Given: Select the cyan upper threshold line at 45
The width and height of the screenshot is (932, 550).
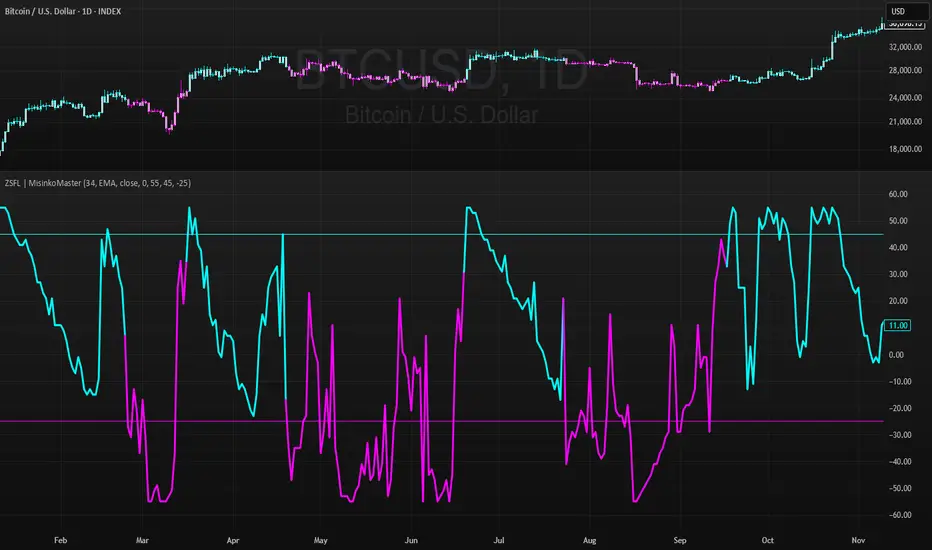Looking at the screenshot, I should coord(442,234).
